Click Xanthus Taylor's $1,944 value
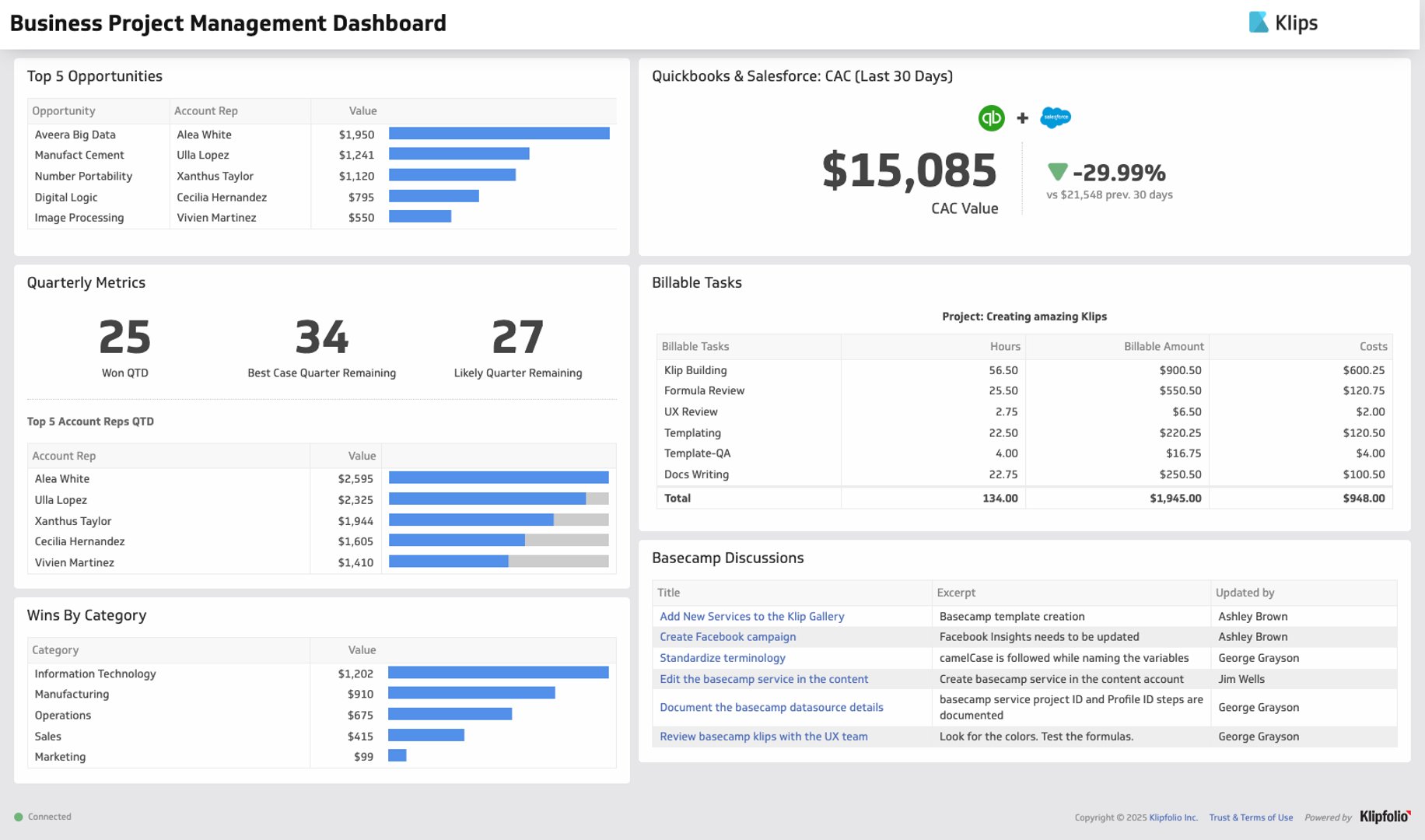This screenshot has height=840, width=1425. [x=355, y=521]
